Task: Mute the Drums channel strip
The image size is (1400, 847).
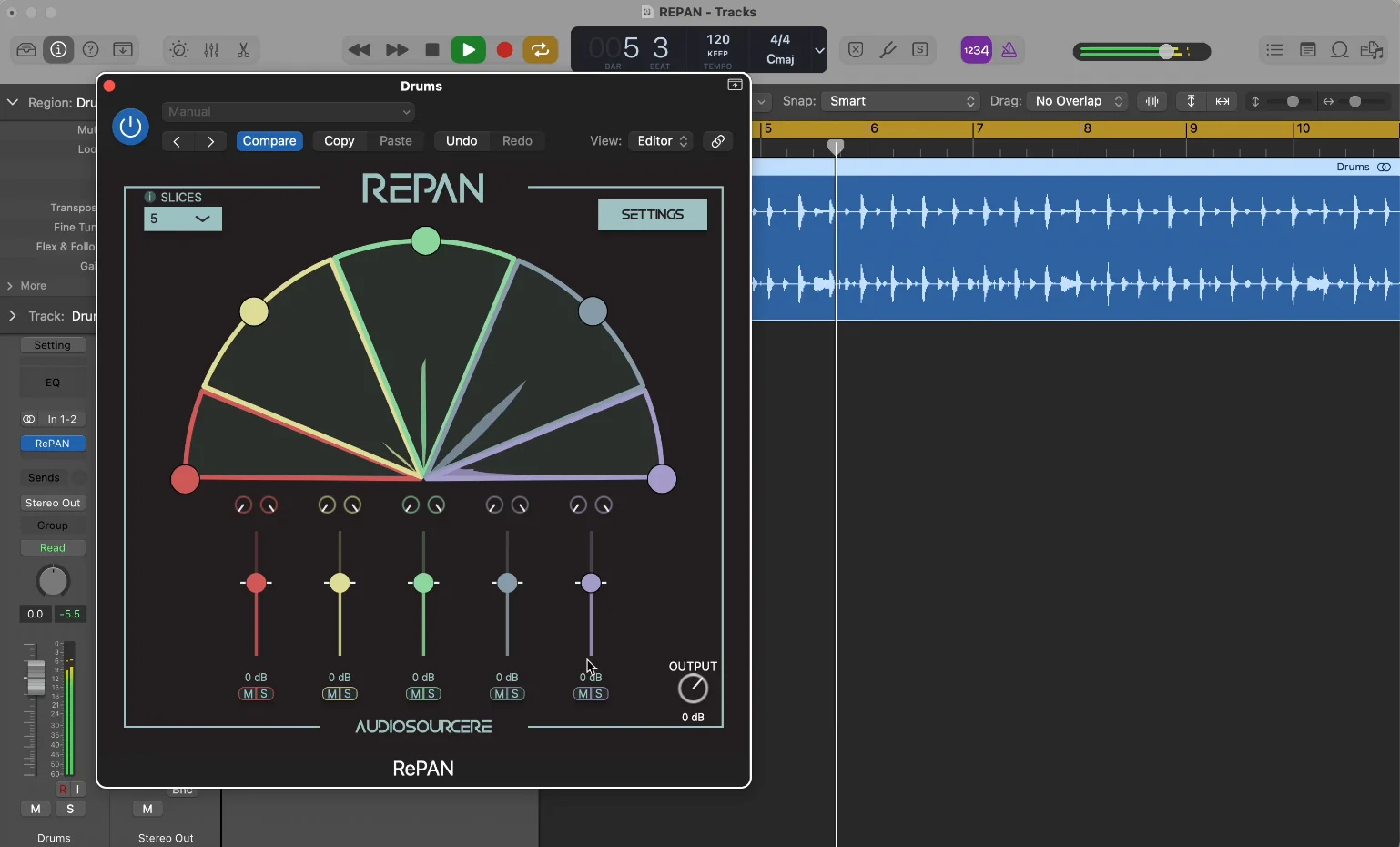Action: point(36,809)
